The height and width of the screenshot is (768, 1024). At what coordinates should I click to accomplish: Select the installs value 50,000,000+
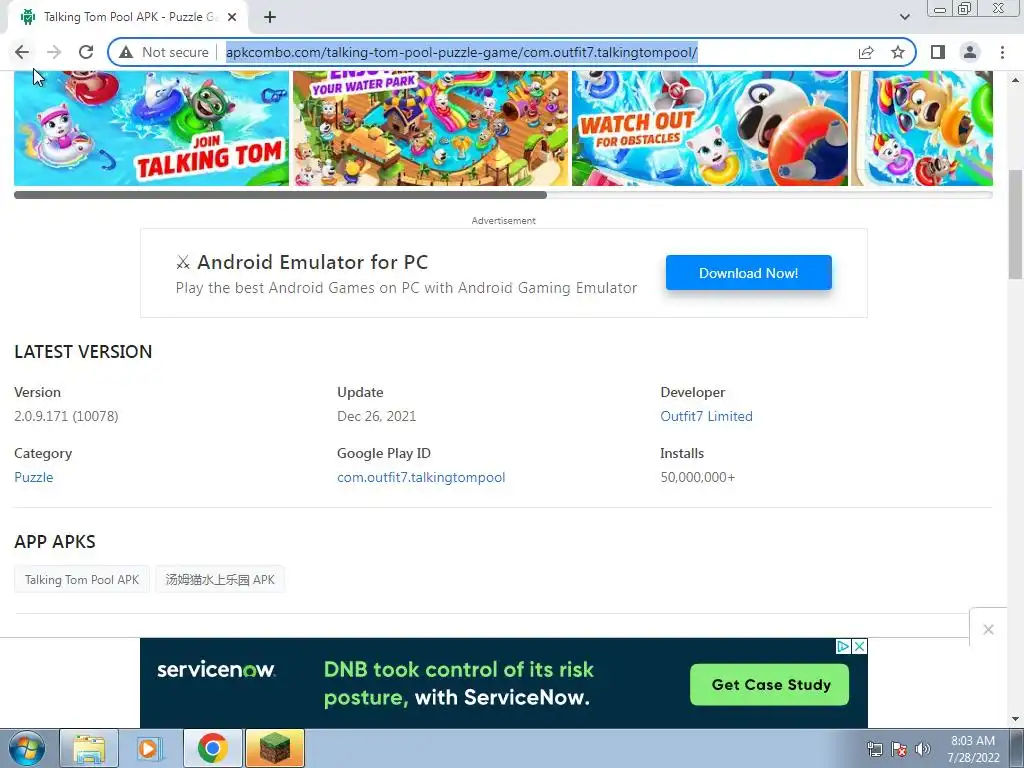(x=697, y=477)
